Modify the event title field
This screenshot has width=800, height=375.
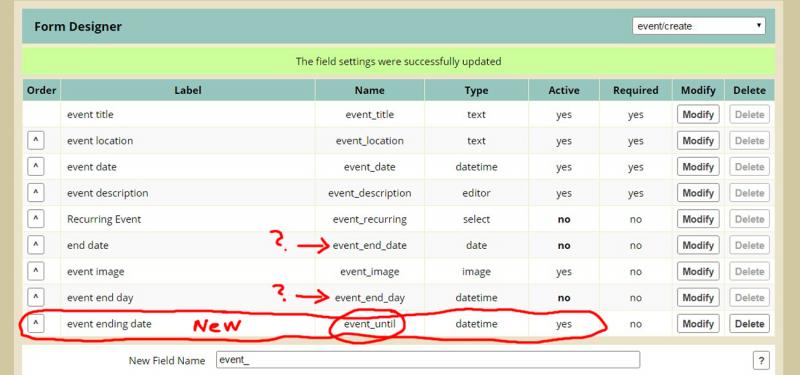pos(698,114)
